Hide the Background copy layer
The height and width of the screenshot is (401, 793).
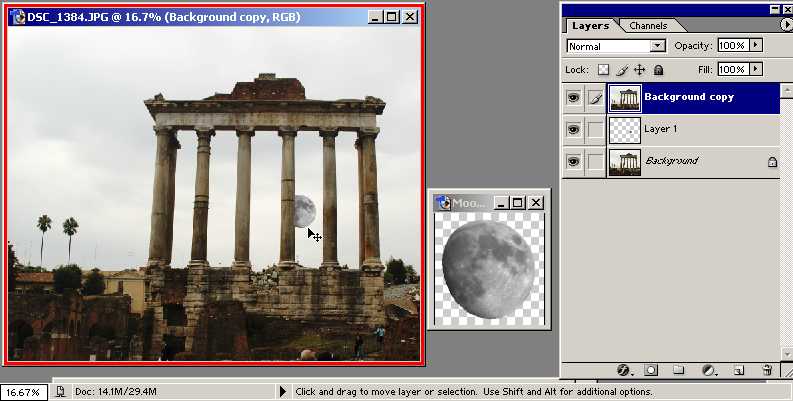coord(573,98)
